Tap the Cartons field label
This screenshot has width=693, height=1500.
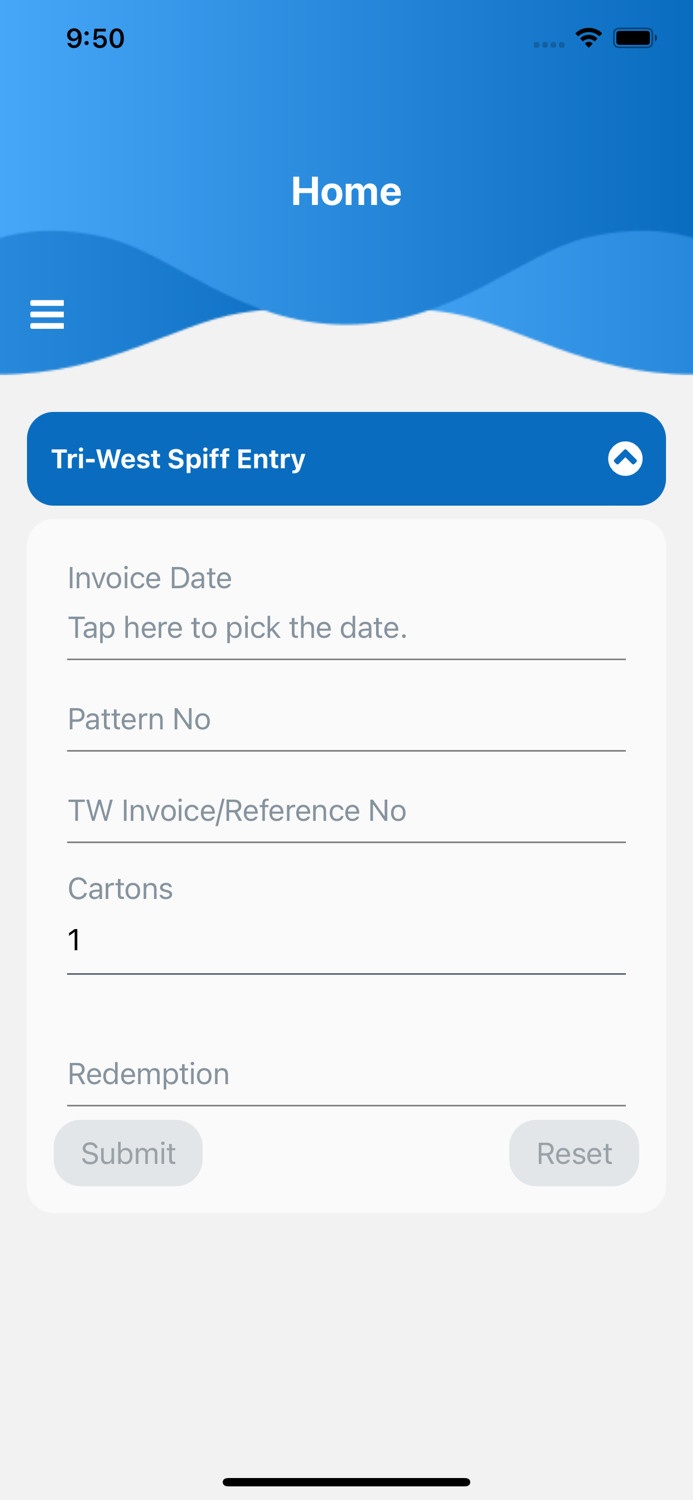[120, 888]
